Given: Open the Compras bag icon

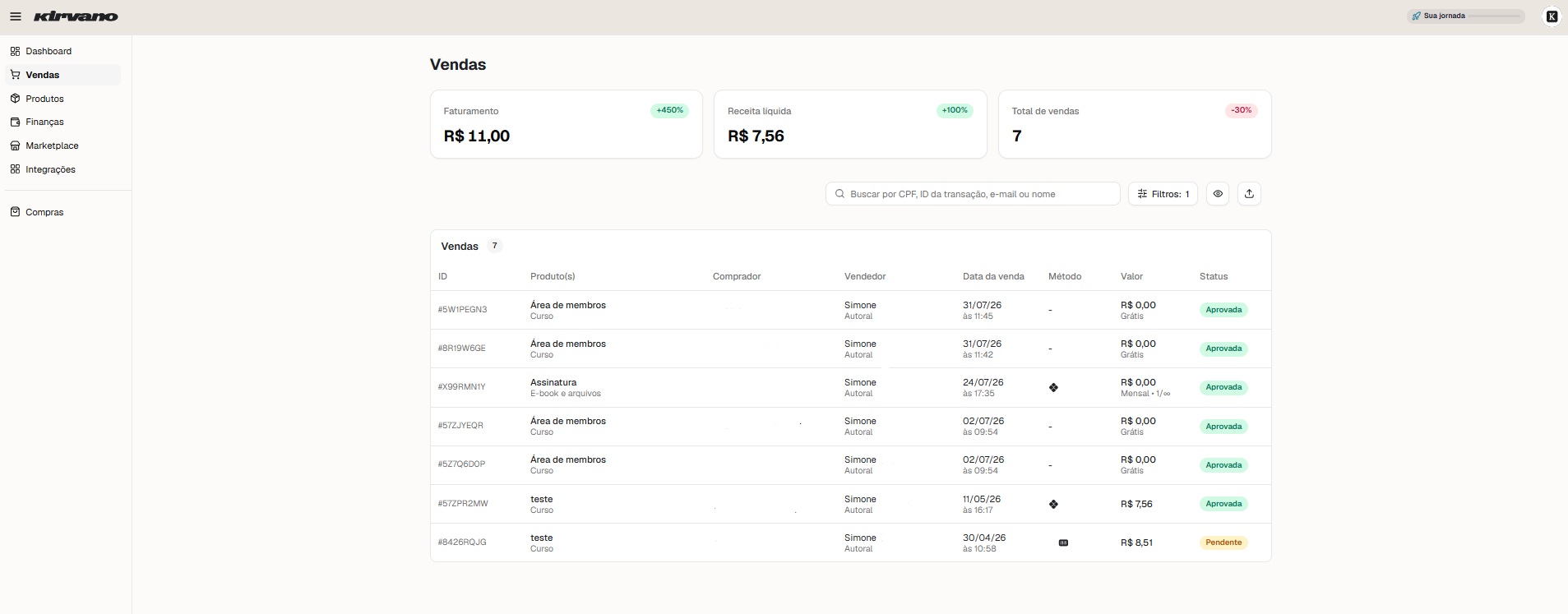Looking at the screenshot, I should [15, 212].
